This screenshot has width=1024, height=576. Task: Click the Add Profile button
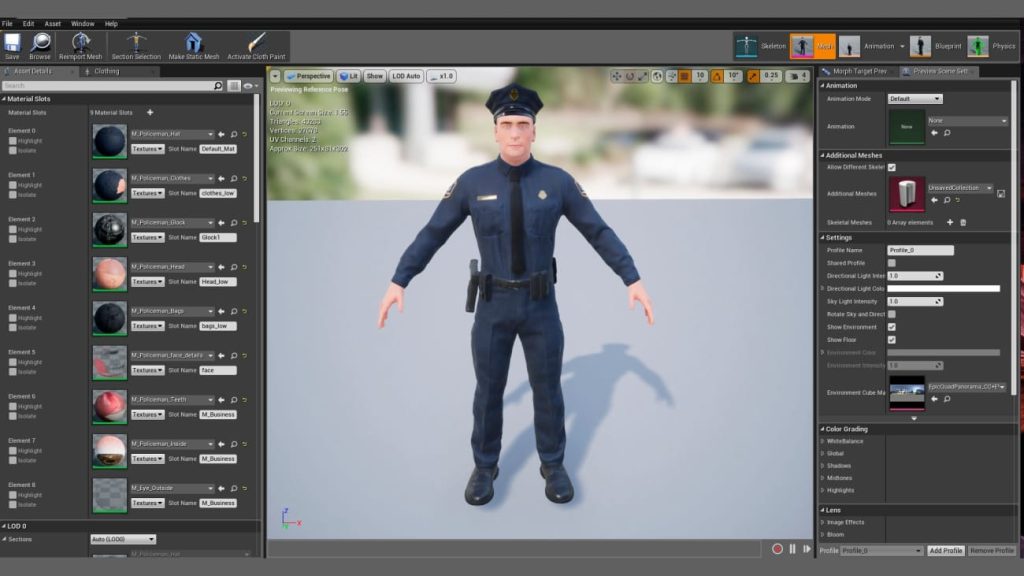(945, 549)
